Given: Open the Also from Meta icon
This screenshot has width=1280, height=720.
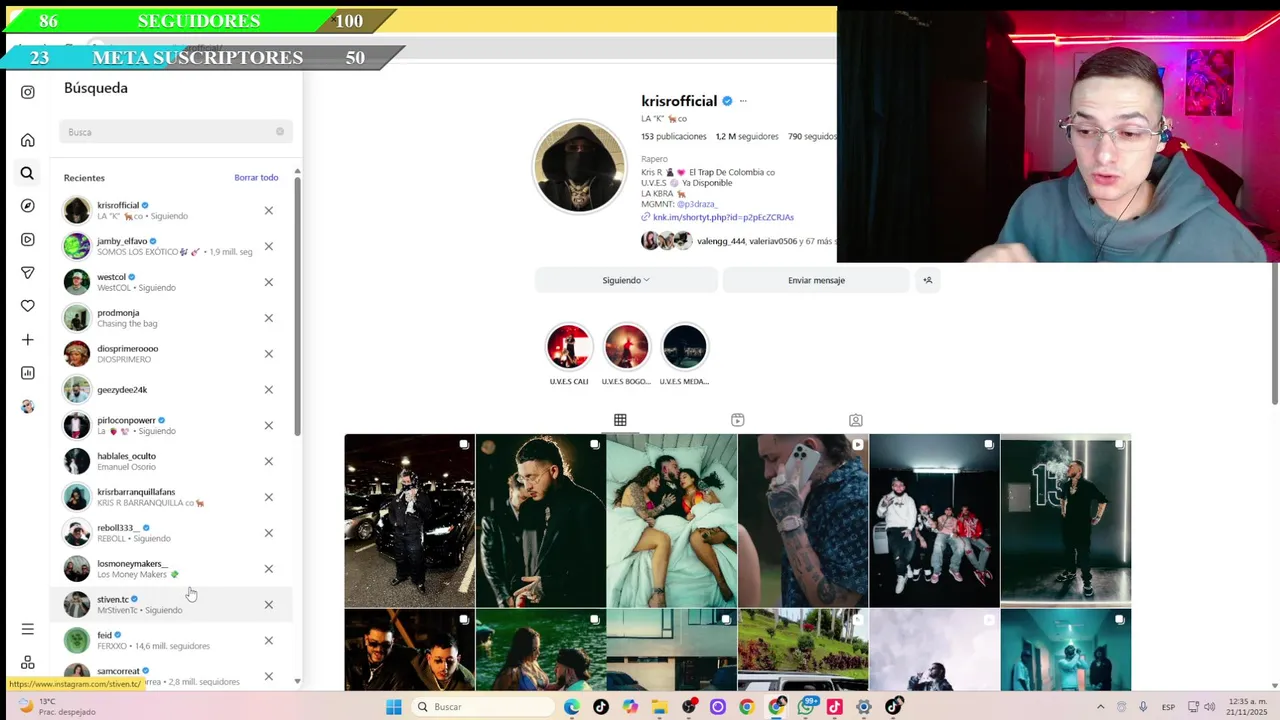Looking at the screenshot, I should (x=28, y=663).
